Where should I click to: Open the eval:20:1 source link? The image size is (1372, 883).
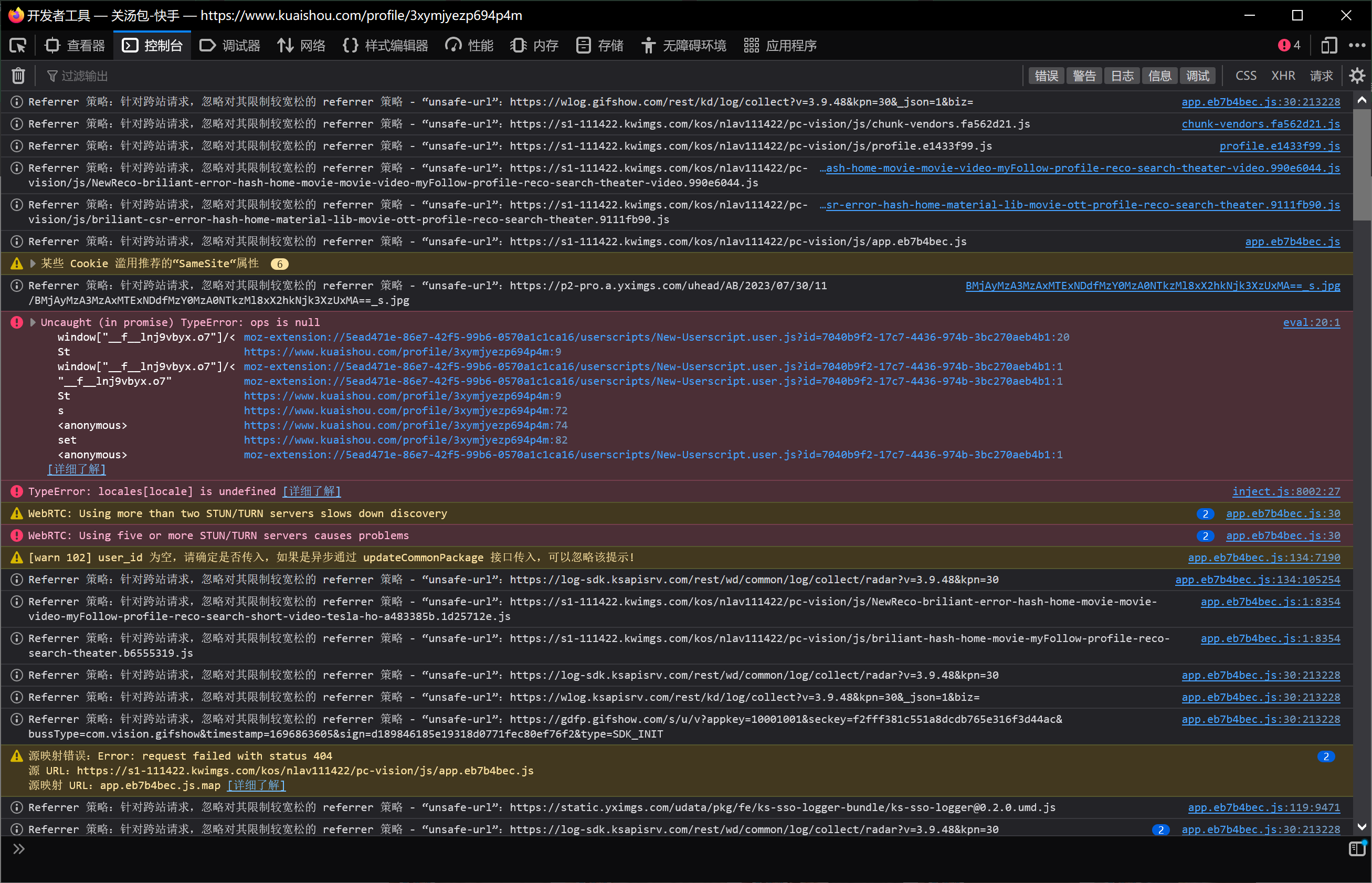(x=1311, y=322)
